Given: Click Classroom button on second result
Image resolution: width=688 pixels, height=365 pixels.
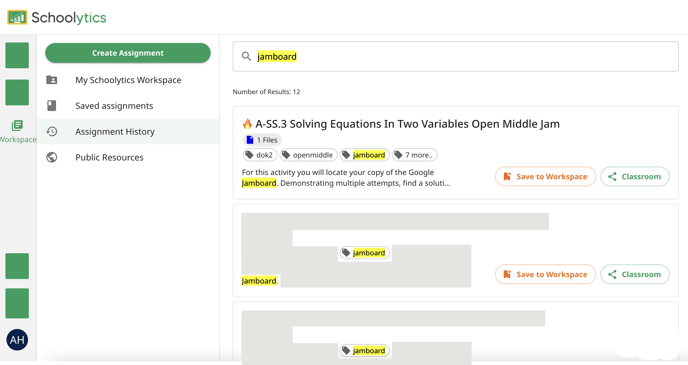Looking at the screenshot, I should point(634,274).
